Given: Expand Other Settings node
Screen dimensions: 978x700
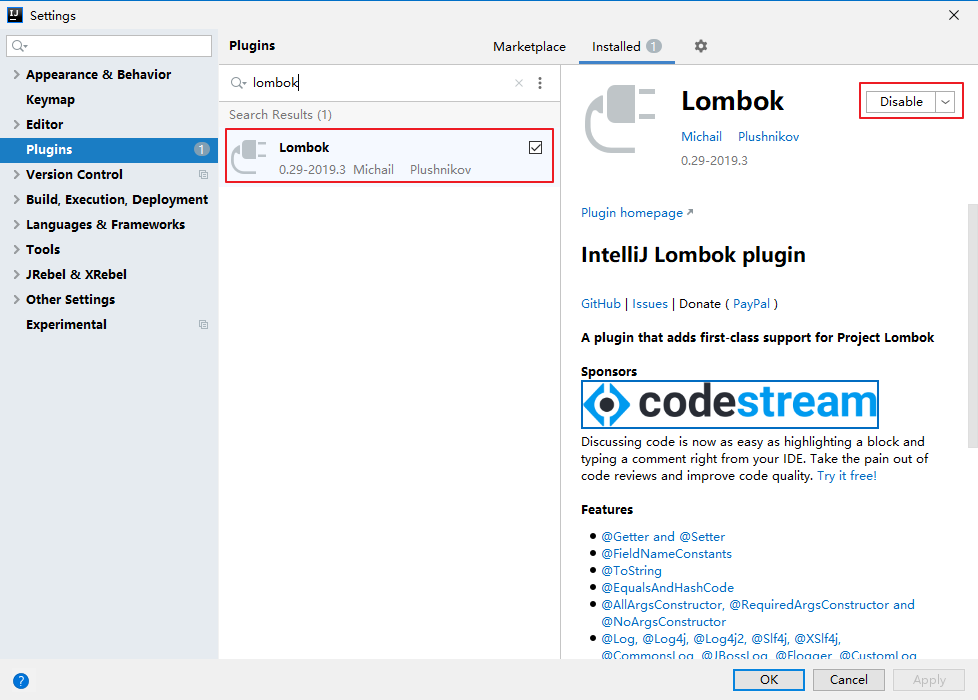Looking at the screenshot, I should (16, 299).
